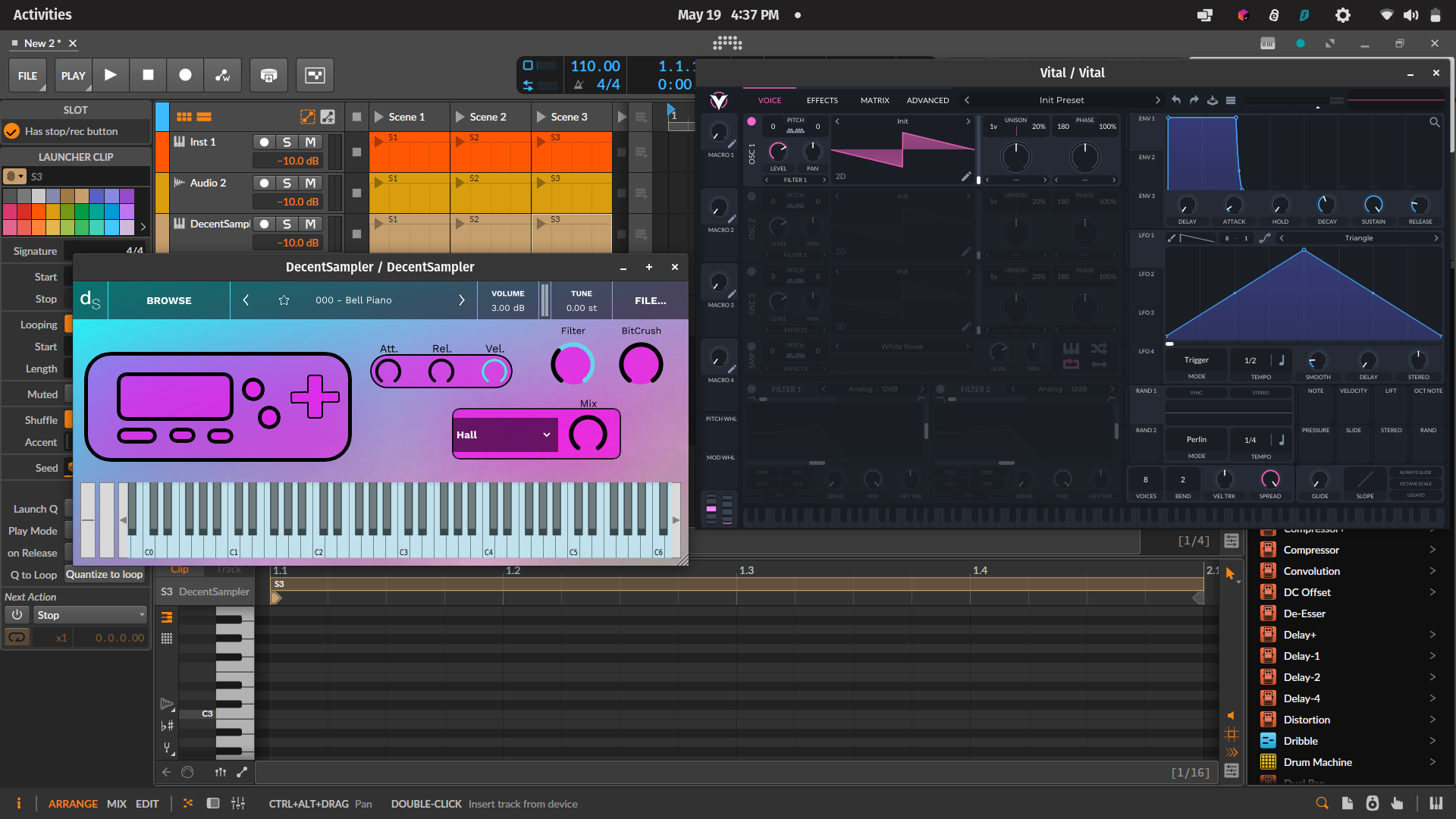Disable Vital OSC 1 with pink power dot
Image resolution: width=1456 pixels, height=819 pixels.
[752, 121]
